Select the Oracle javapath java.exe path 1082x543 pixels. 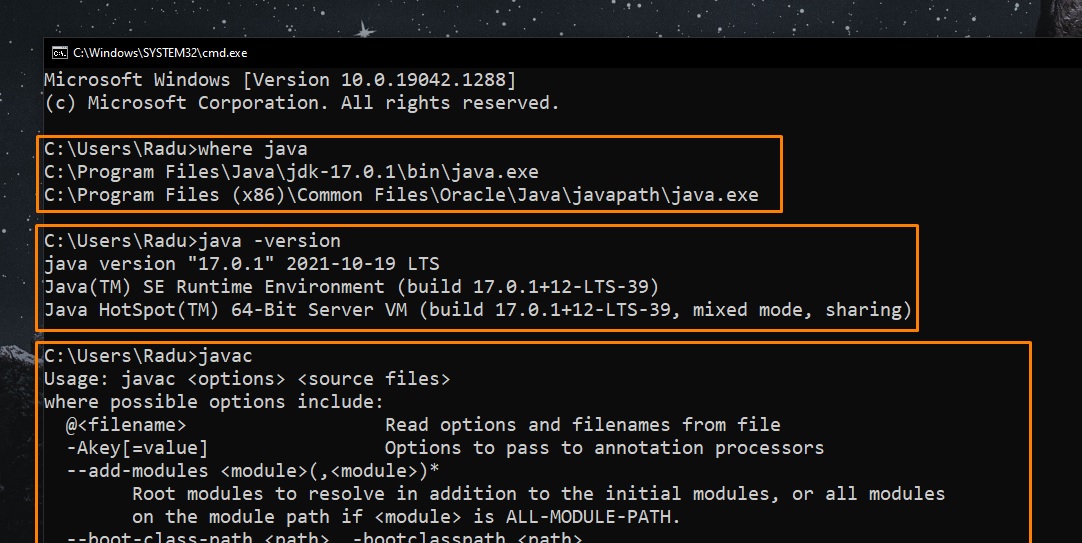click(x=400, y=196)
